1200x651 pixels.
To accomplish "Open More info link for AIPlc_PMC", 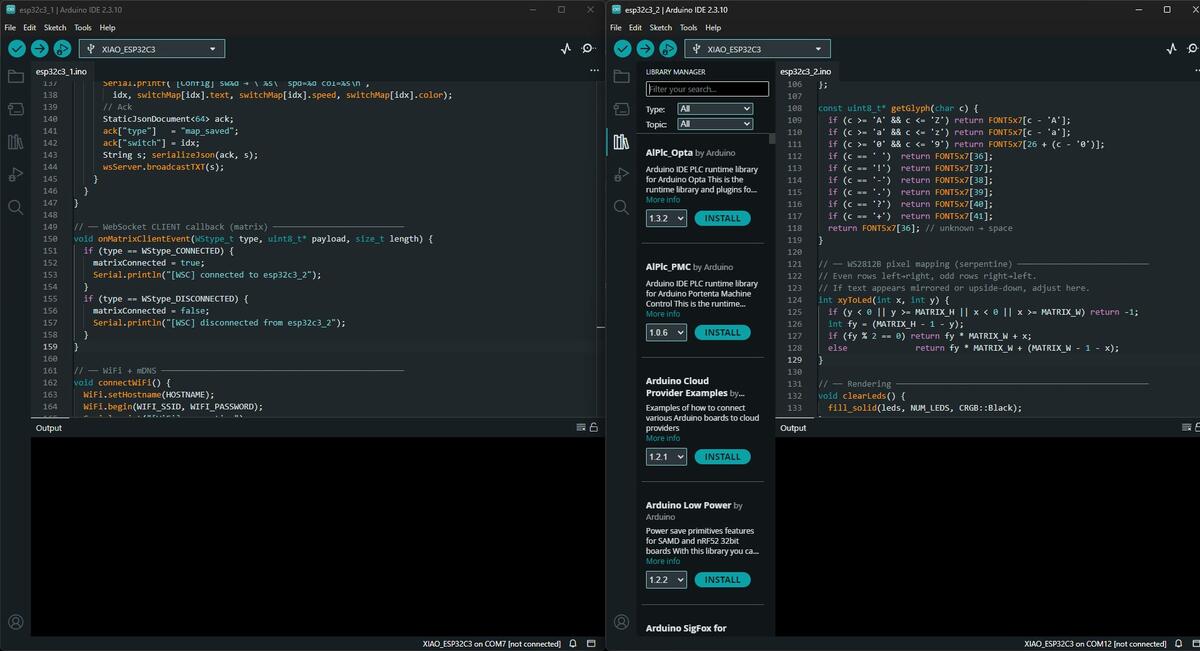I will 663,314.
